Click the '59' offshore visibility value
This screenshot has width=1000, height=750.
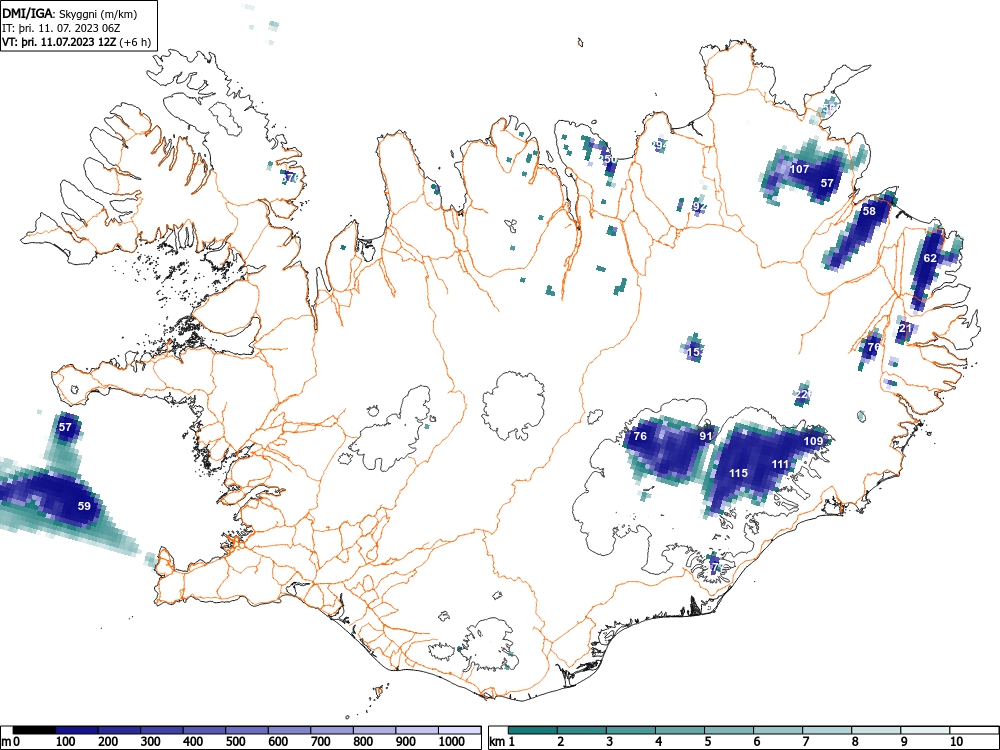[x=84, y=506]
